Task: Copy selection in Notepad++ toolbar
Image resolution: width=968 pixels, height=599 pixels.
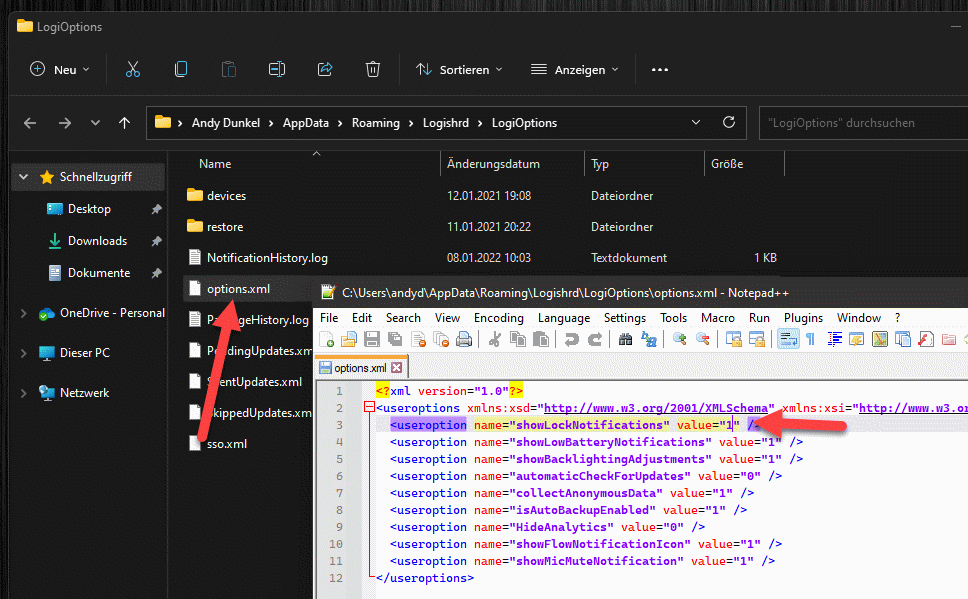Action: (x=517, y=339)
